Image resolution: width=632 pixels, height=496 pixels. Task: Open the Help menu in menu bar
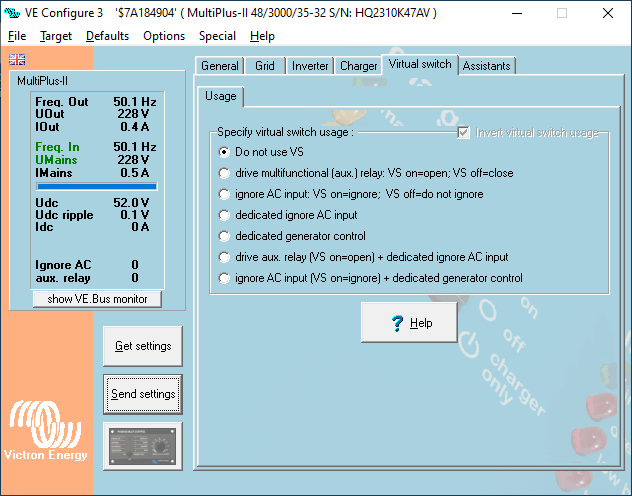click(x=262, y=36)
